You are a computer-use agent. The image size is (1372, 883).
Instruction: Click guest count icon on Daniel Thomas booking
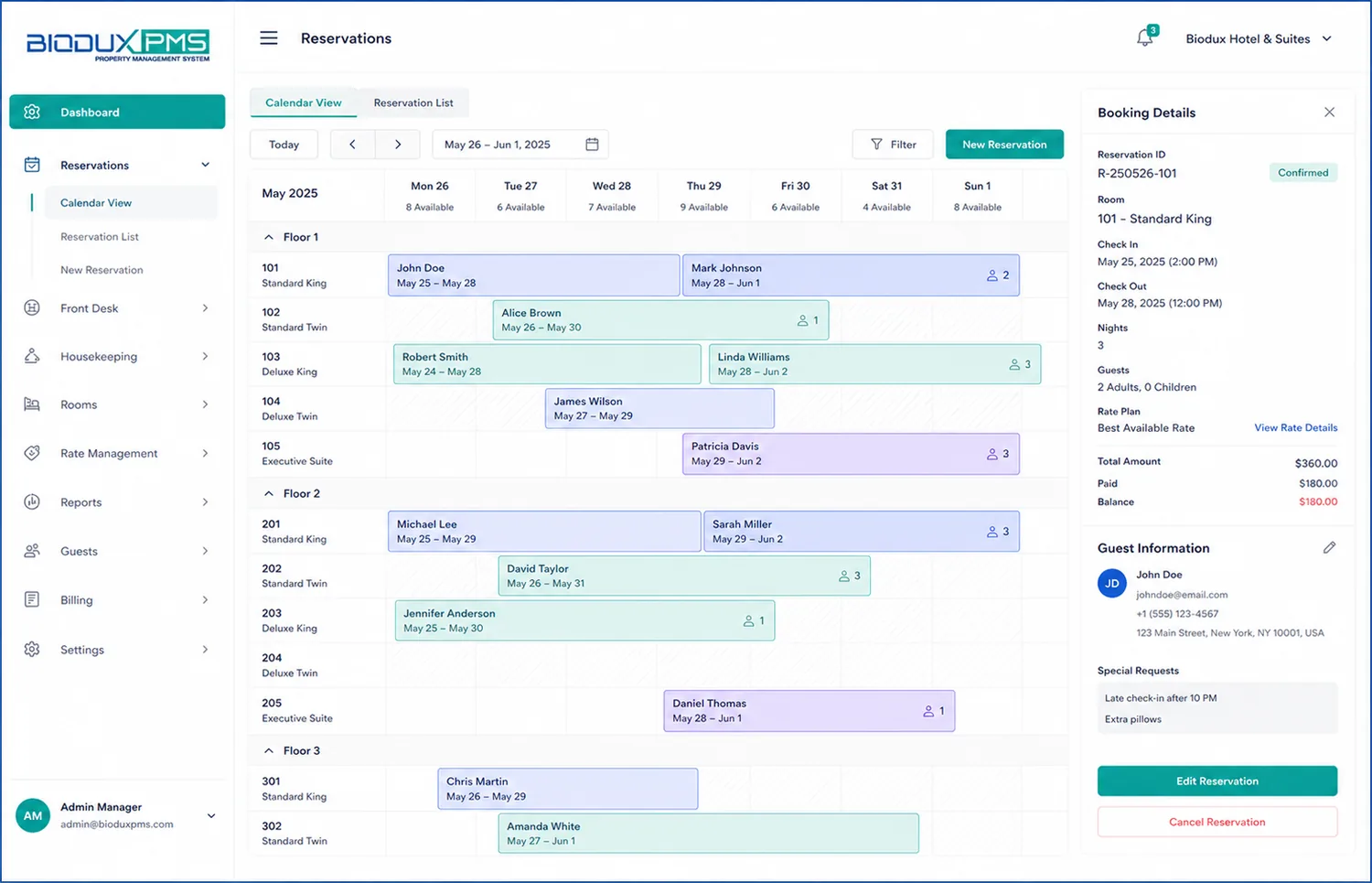[928, 711]
